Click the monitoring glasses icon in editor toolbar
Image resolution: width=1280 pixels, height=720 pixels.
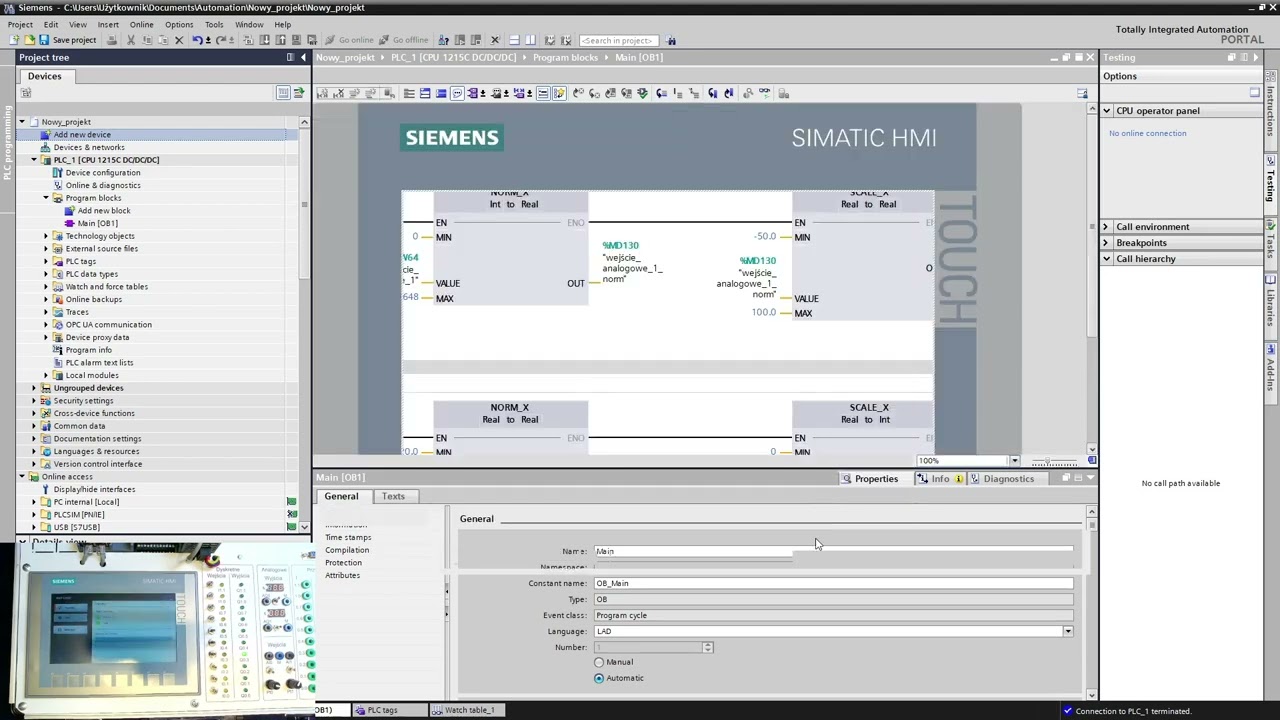point(764,93)
